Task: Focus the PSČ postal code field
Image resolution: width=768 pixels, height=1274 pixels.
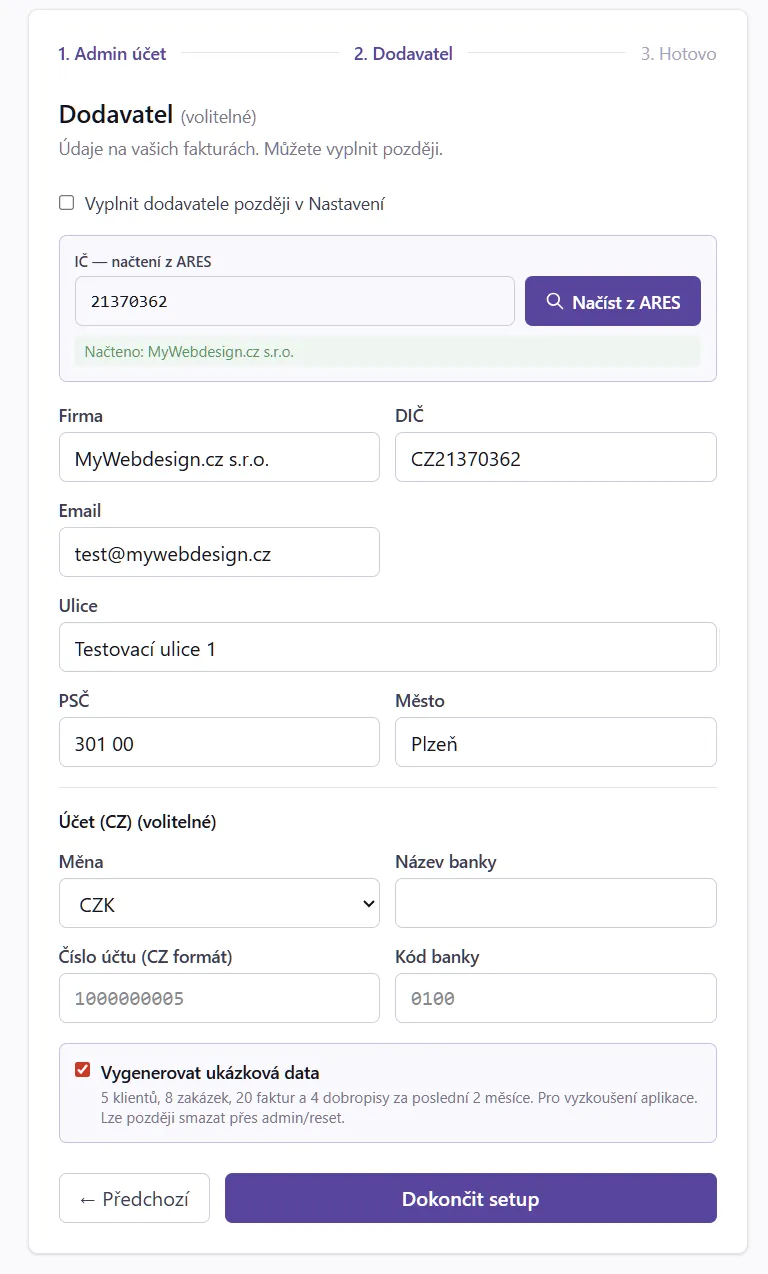Action: (219, 742)
